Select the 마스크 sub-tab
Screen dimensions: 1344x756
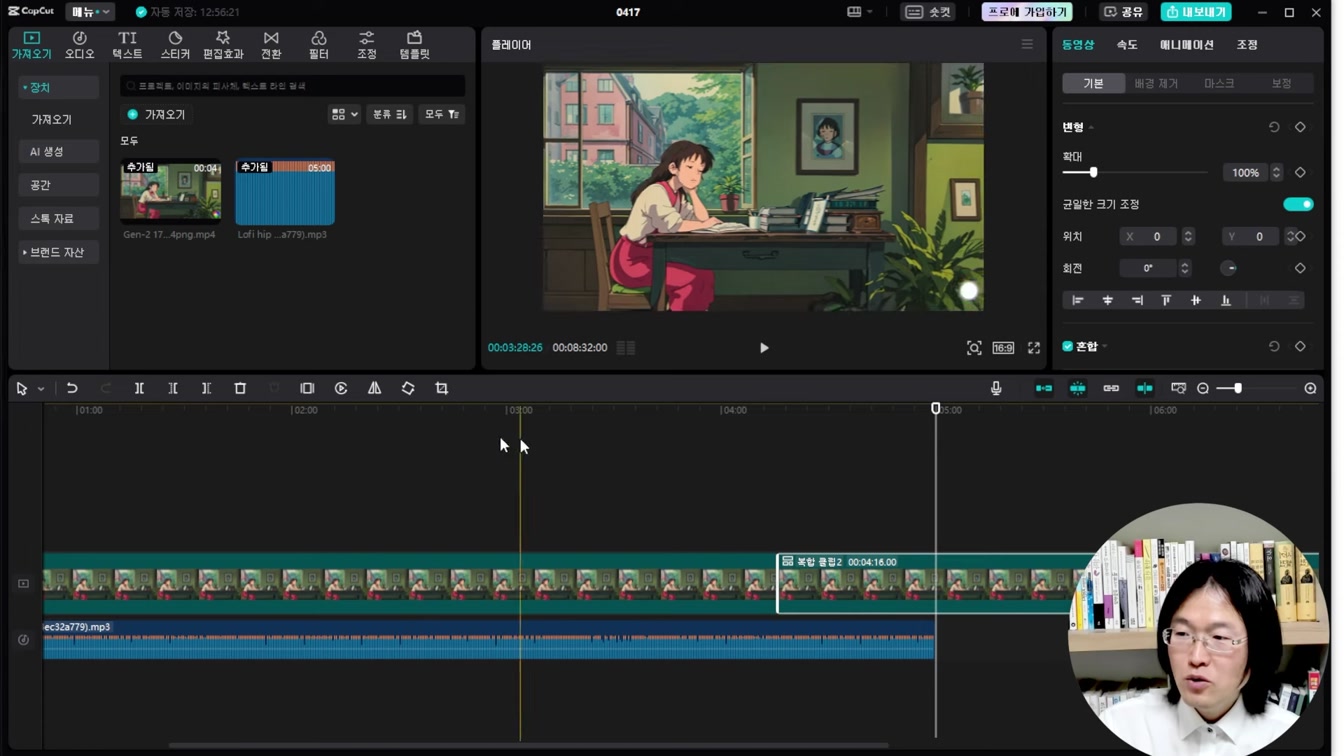point(1219,83)
